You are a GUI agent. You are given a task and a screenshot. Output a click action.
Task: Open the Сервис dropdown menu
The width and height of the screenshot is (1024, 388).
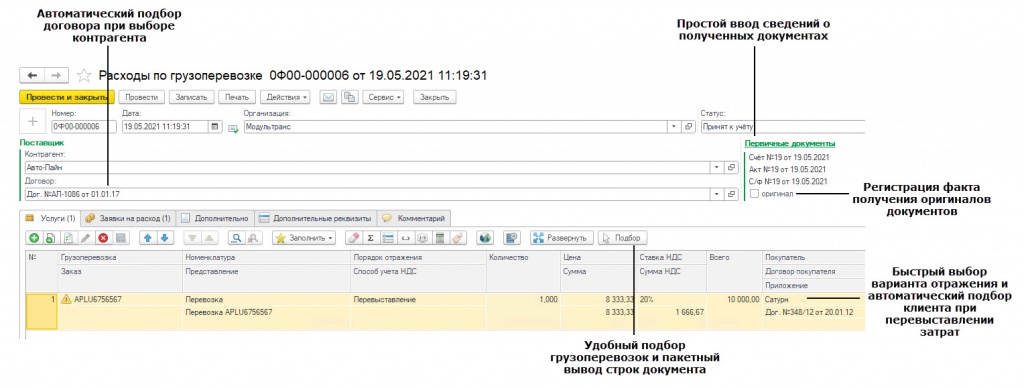384,97
